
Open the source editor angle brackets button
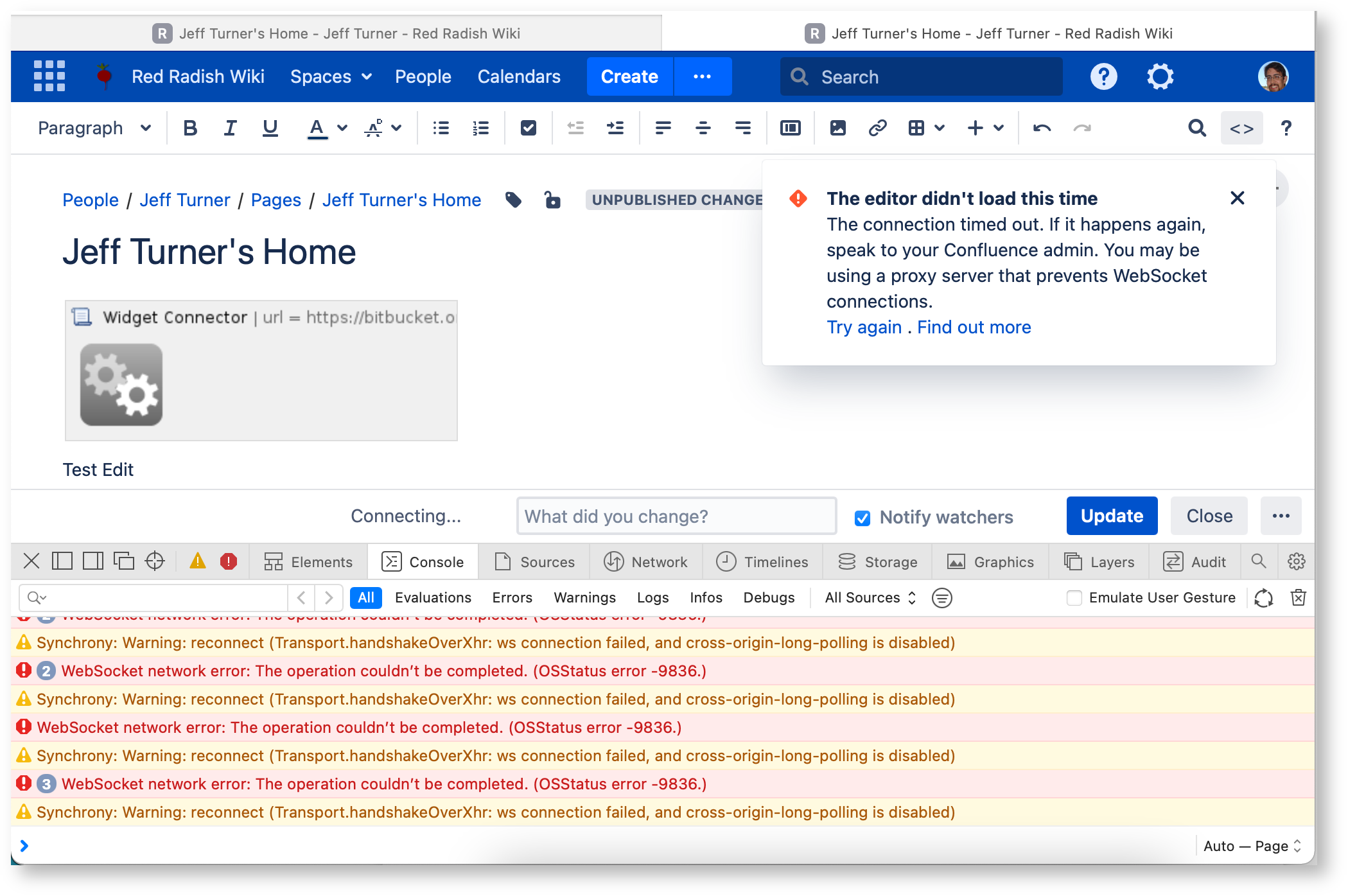pos(1241,128)
